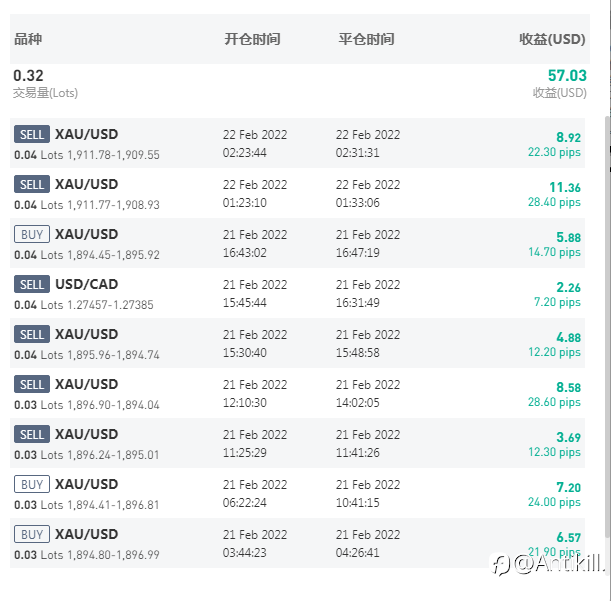Sort by 收益(USD) column header
The width and height of the screenshot is (611, 601).
tap(552, 39)
